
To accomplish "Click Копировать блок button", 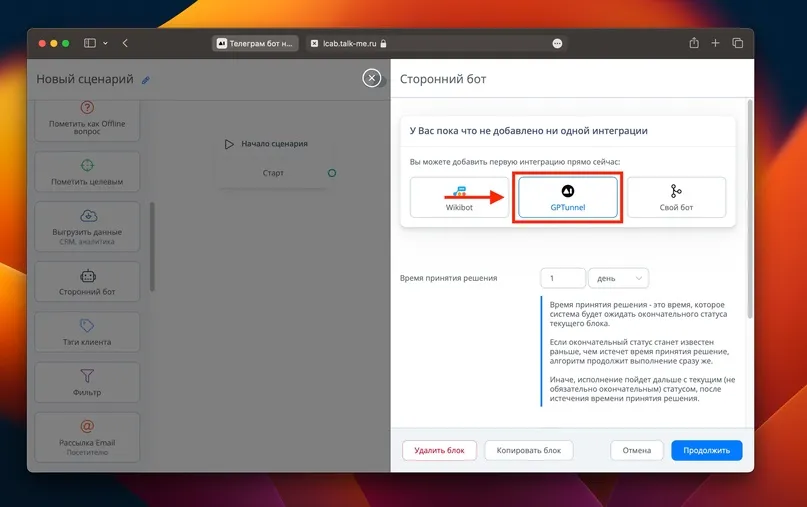I will [x=529, y=450].
